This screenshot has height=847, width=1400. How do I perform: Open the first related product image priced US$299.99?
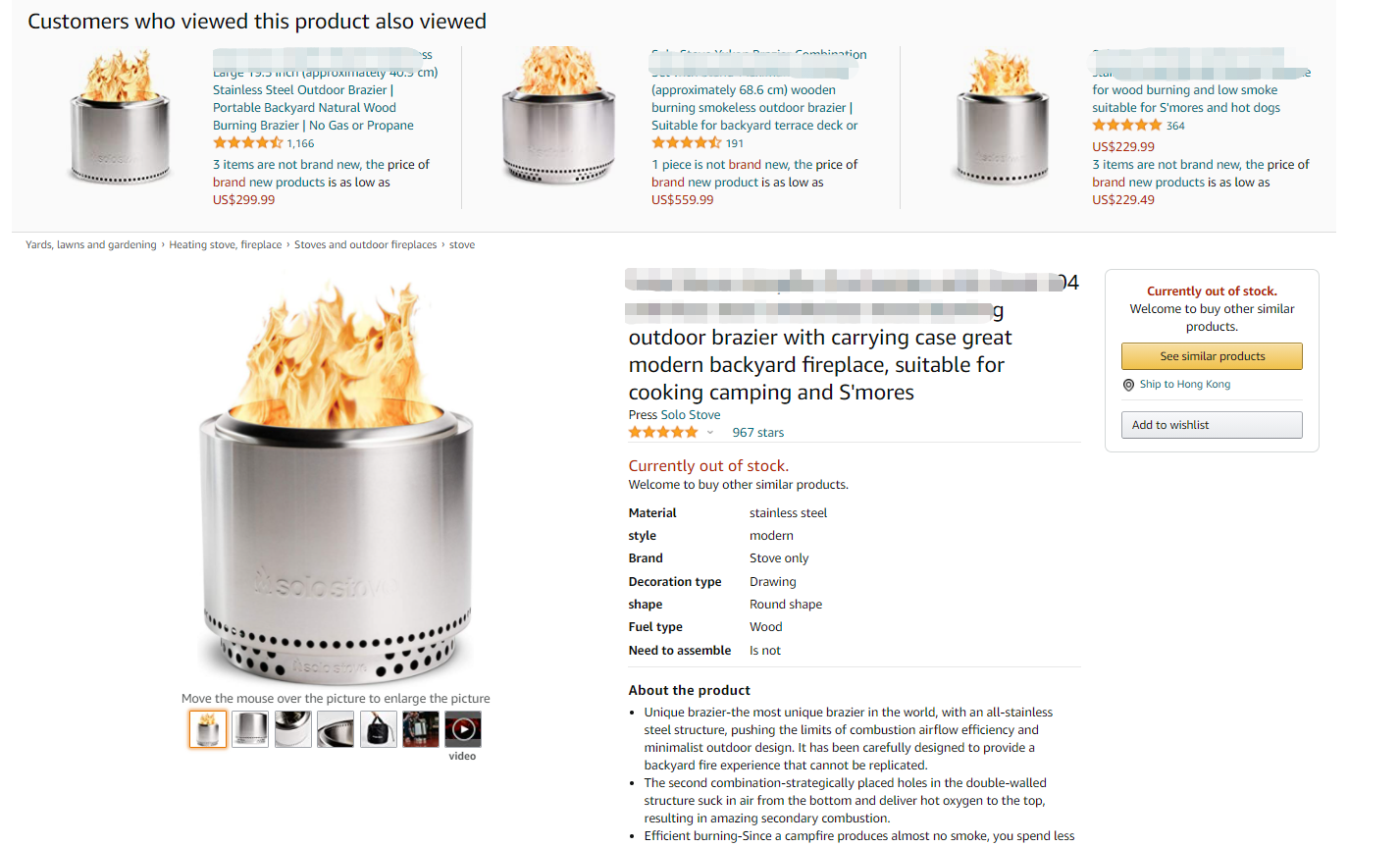point(121,117)
